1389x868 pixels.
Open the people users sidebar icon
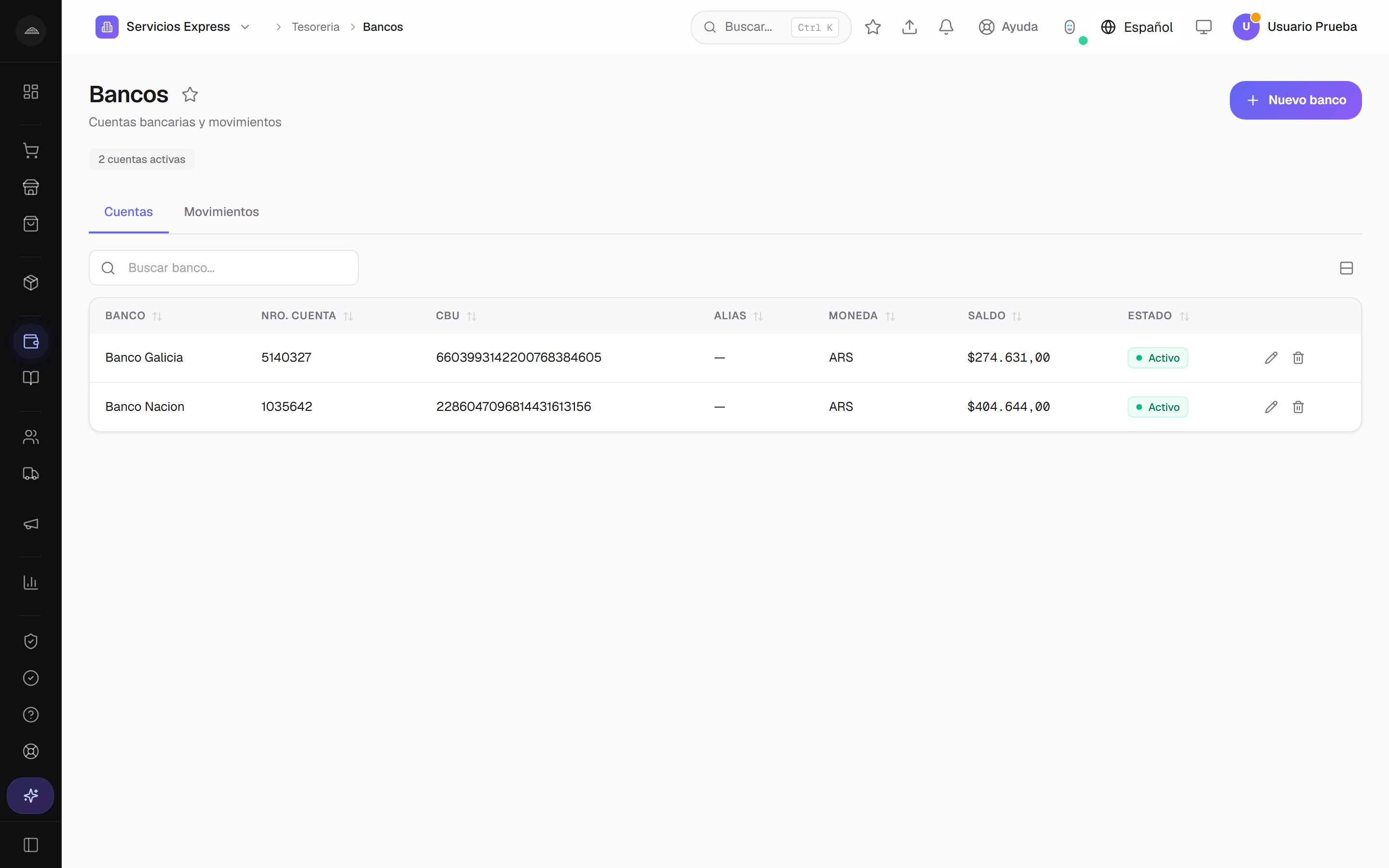[30, 437]
